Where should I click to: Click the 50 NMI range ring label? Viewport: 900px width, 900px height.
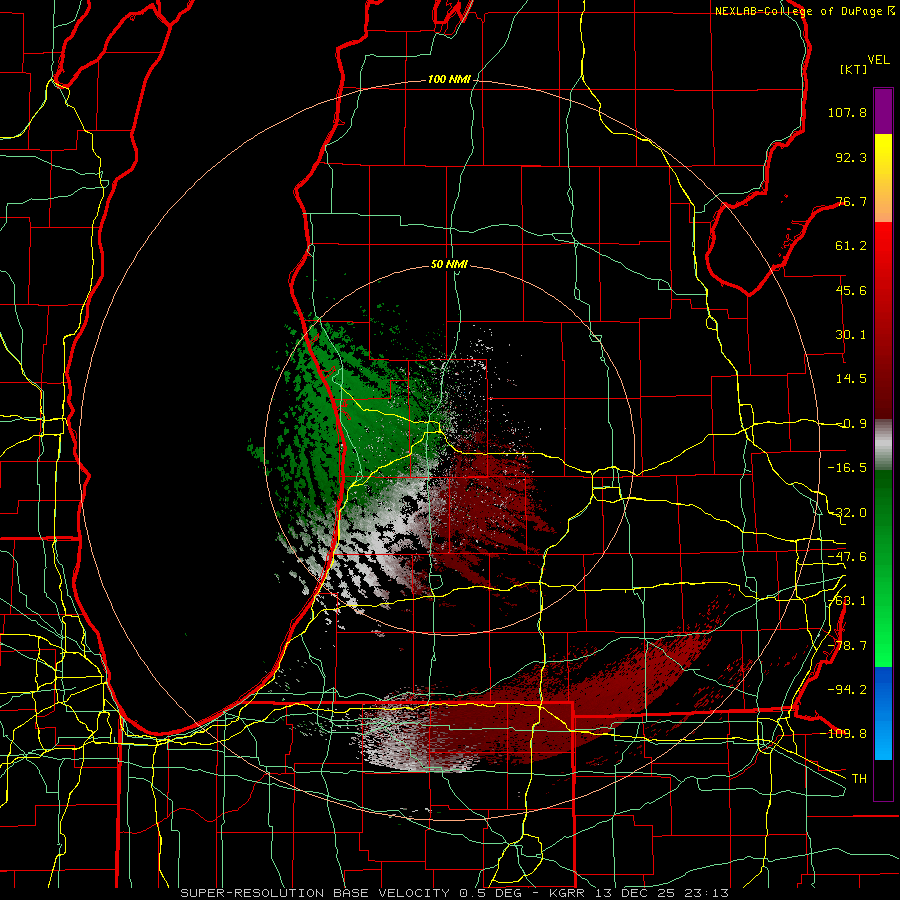[449, 265]
